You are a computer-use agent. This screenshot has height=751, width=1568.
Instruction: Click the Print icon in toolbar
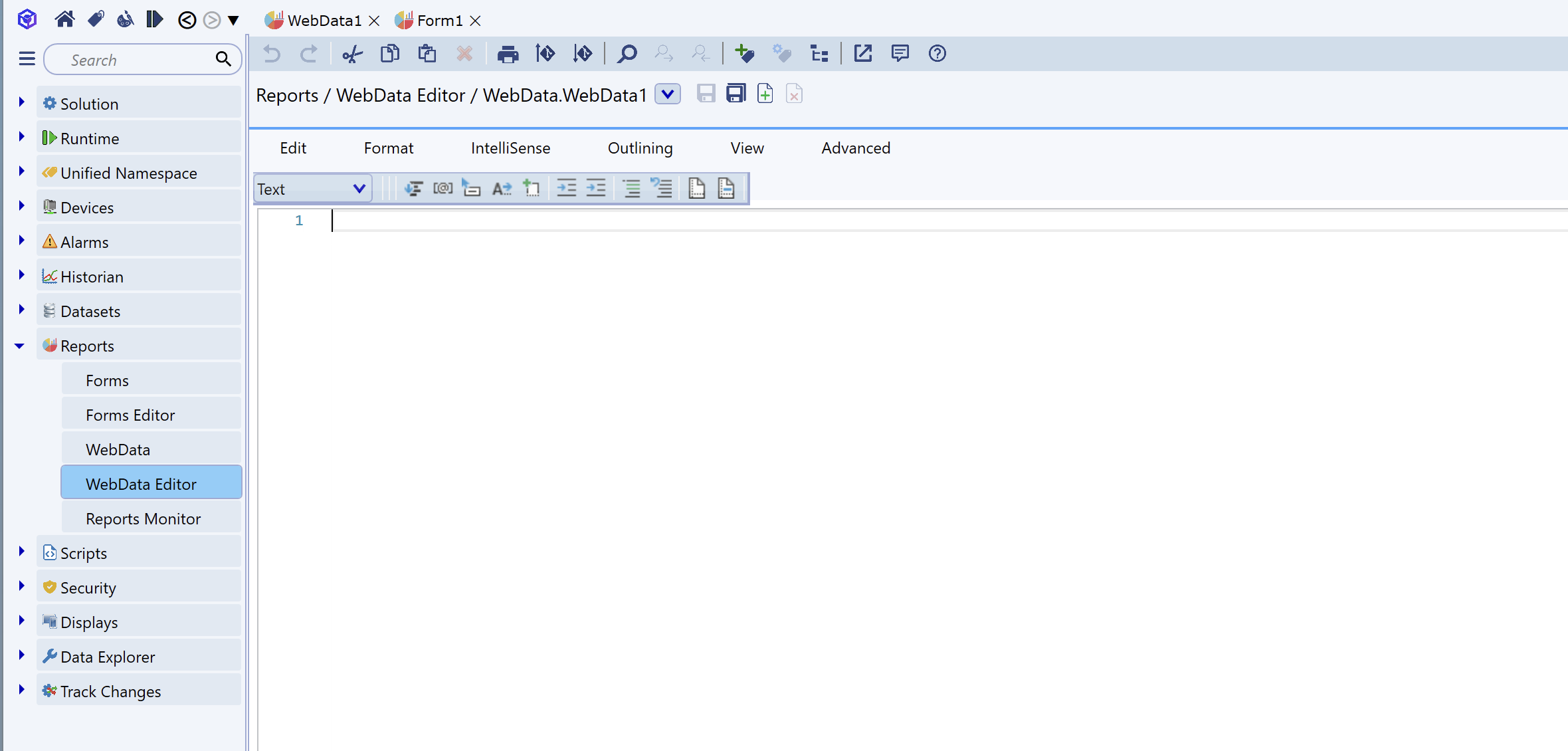point(508,54)
